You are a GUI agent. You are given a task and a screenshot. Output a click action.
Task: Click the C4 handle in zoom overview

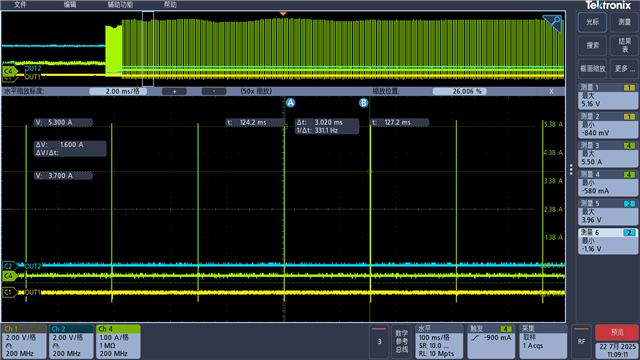point(9,71)
